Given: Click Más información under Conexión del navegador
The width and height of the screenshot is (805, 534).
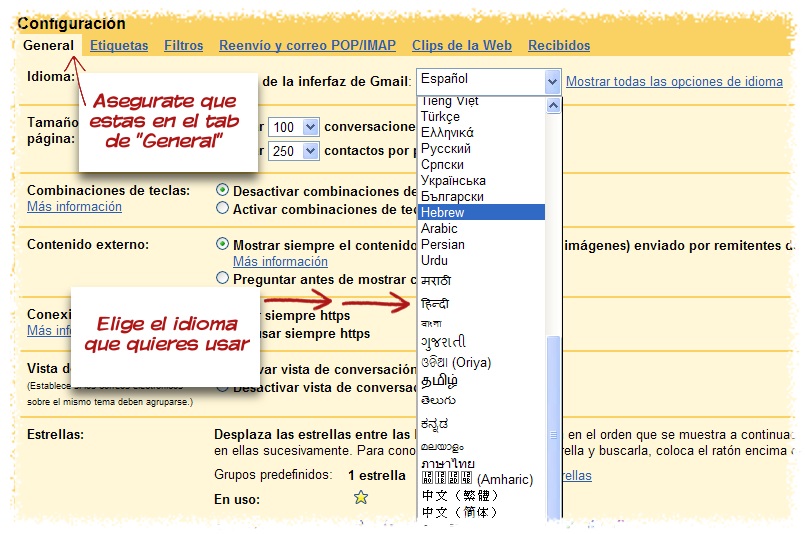Looking at the screenshot, I should pos(49,330).
